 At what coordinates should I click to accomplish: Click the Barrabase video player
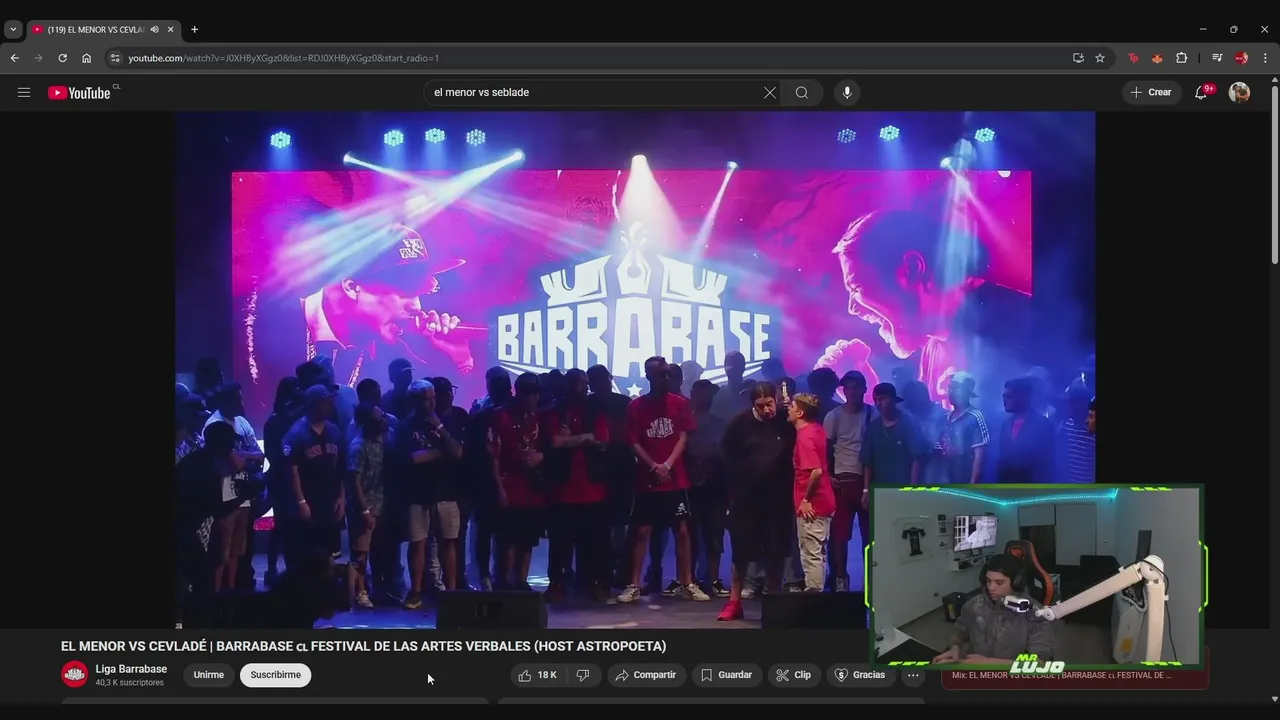(635, 370)
